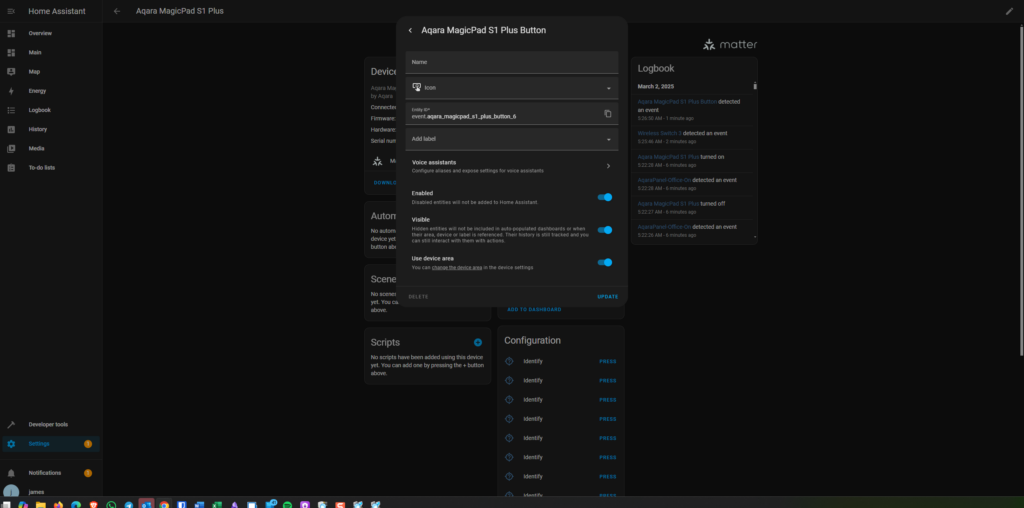Open History from the sidebar

pos(37,129)
